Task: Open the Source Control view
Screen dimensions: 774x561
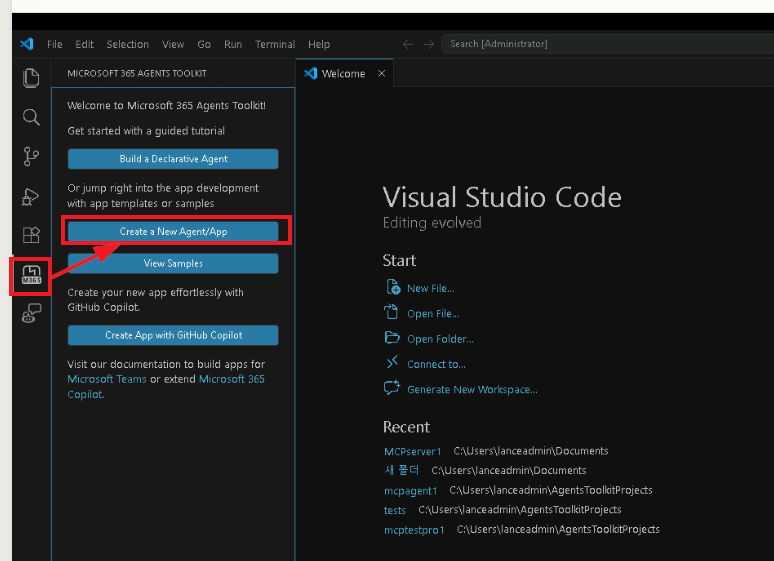Action: coord(31,157)
